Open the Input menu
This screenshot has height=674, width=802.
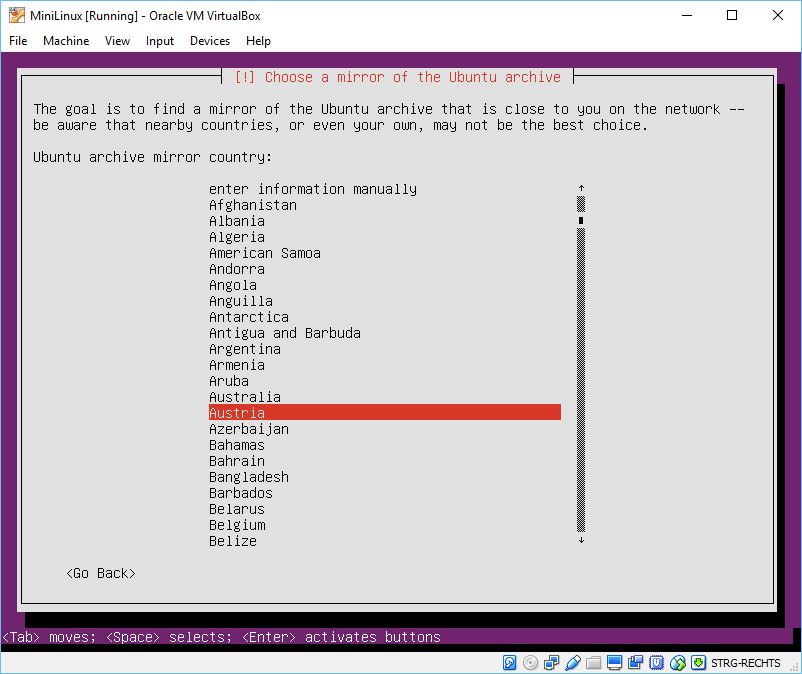coord(160,41)
